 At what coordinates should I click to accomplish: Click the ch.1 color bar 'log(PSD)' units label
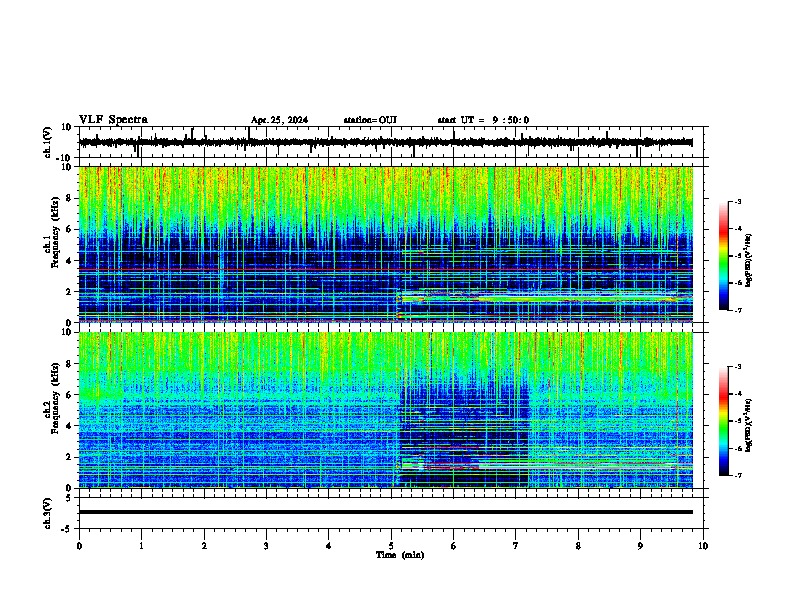coord(748,260)
